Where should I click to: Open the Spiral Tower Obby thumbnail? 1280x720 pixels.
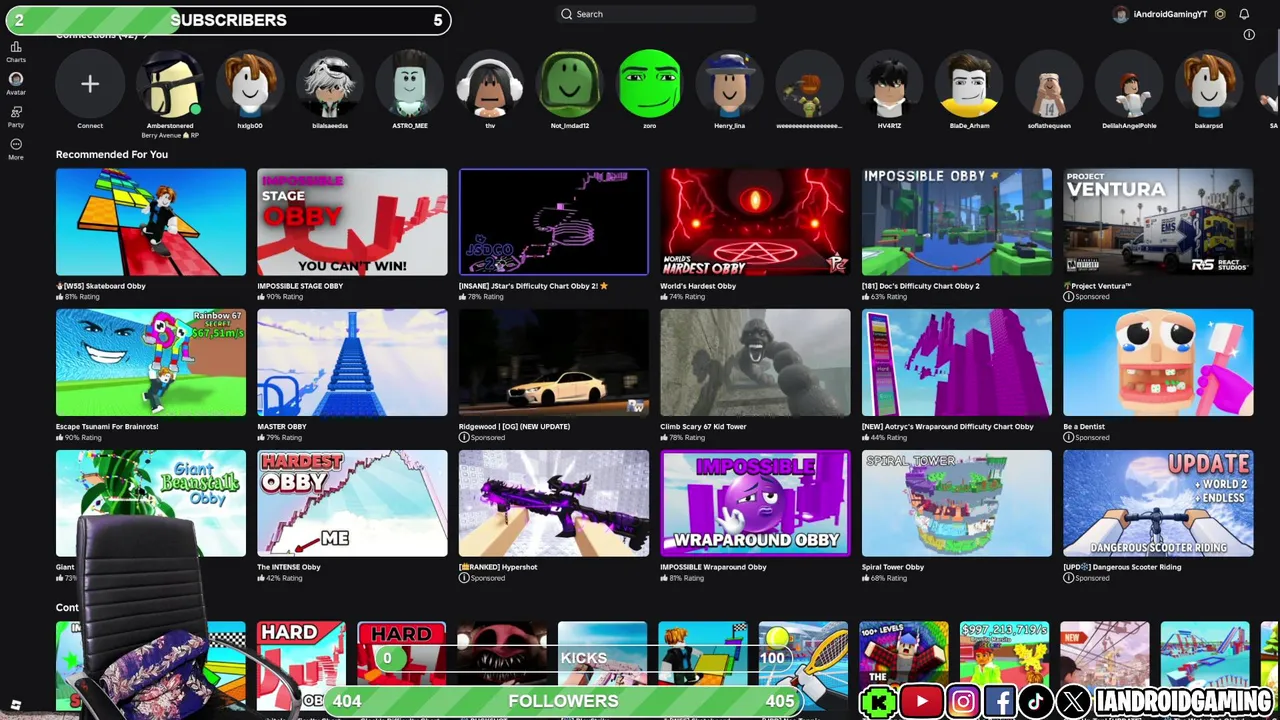957,503
